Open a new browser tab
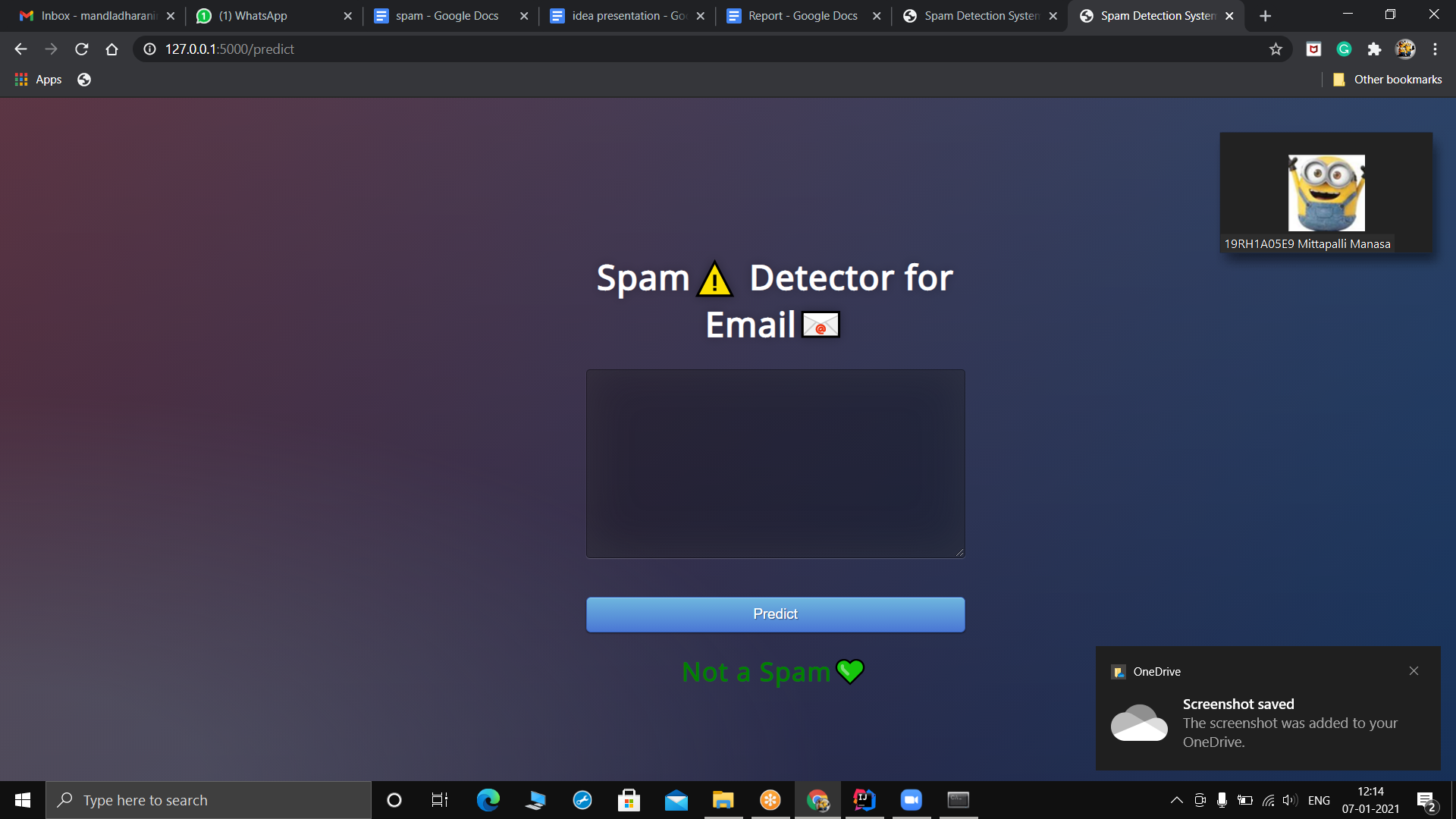 click(1265, 16)
